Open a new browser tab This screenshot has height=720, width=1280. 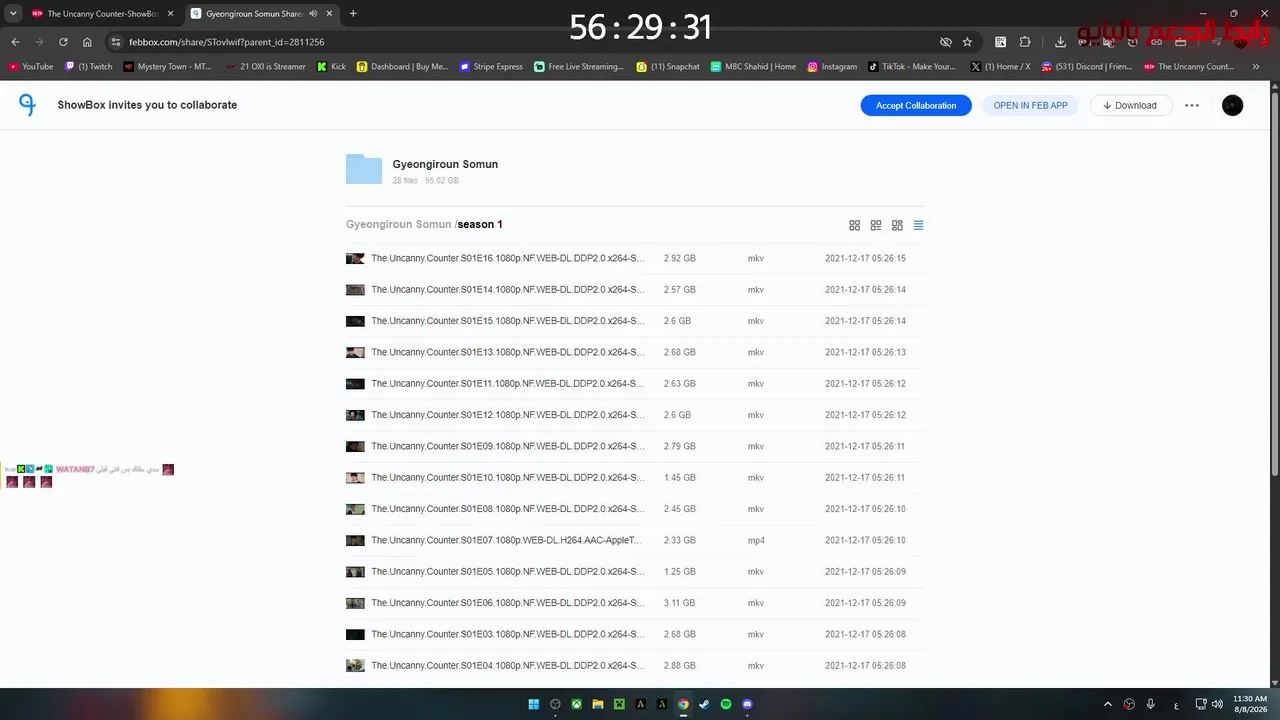click(x=353, y=14)
